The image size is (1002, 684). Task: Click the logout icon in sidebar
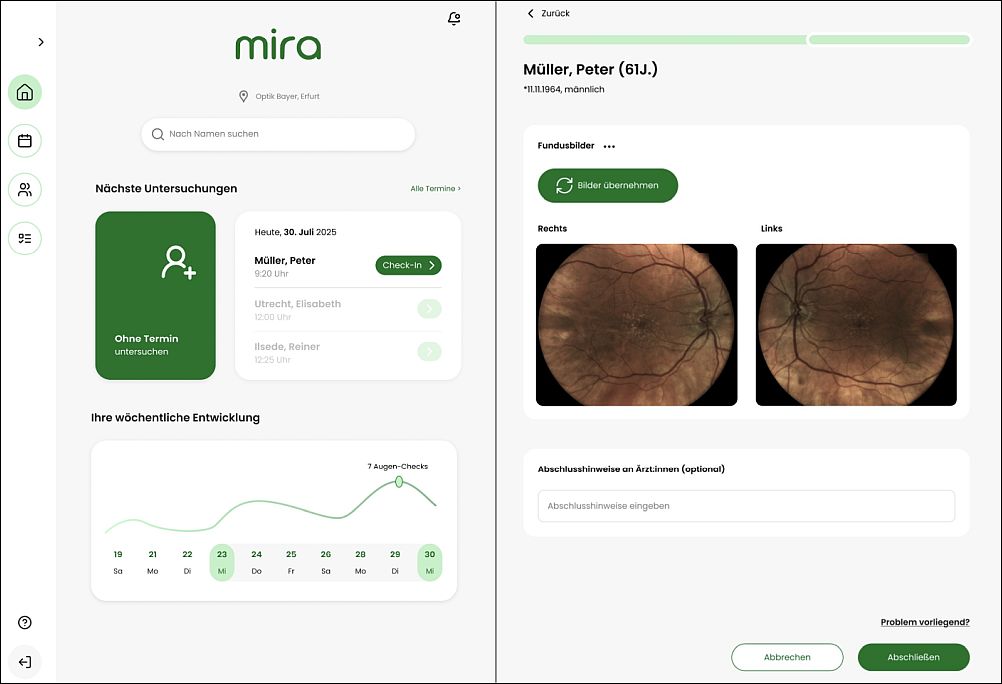25,661
